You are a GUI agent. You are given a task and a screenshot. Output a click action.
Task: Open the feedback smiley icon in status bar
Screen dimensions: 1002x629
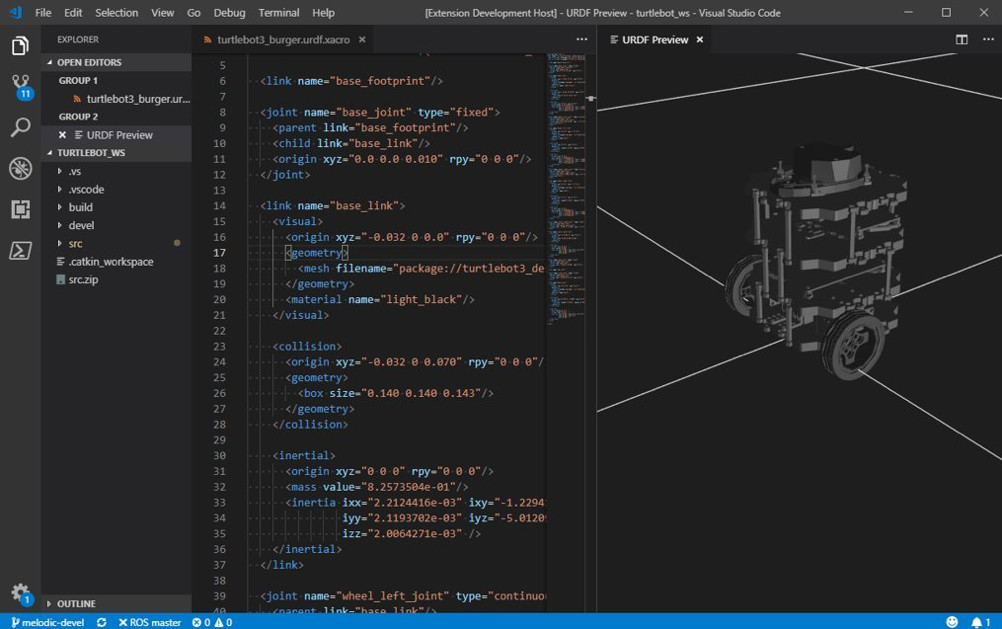952,621
